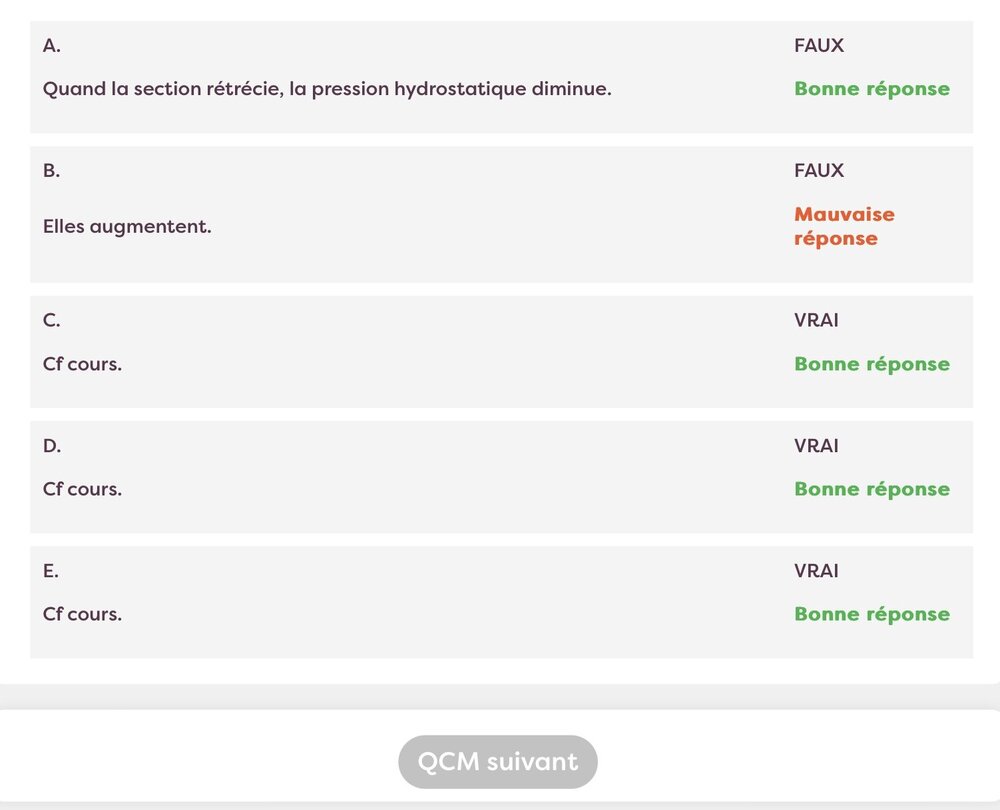The height and width of the screenshot is (810, 1000).
Task: Click the letter B. heading
Action: 52,171
